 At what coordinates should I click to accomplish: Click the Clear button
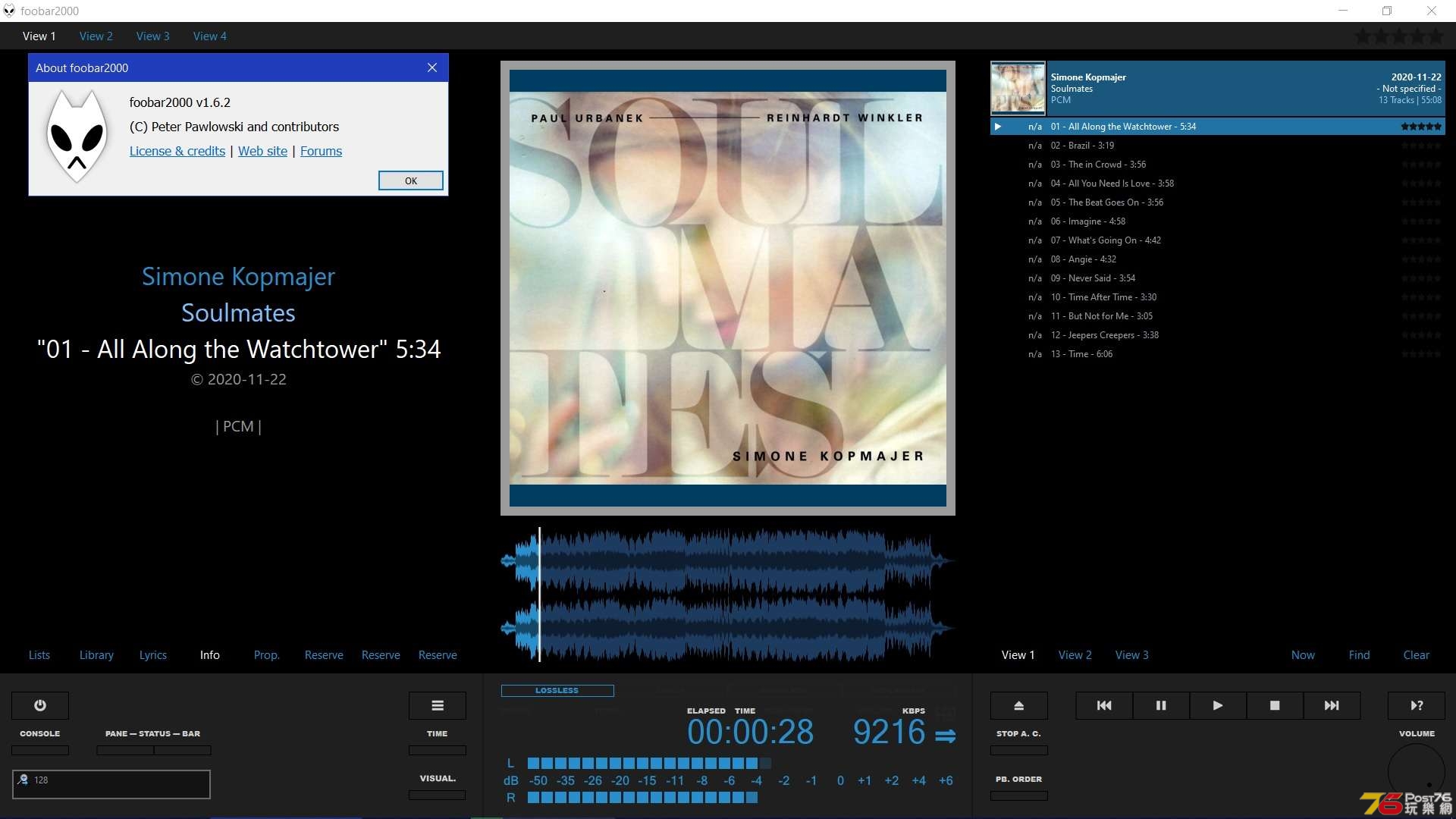click(x=1417, y=655)
